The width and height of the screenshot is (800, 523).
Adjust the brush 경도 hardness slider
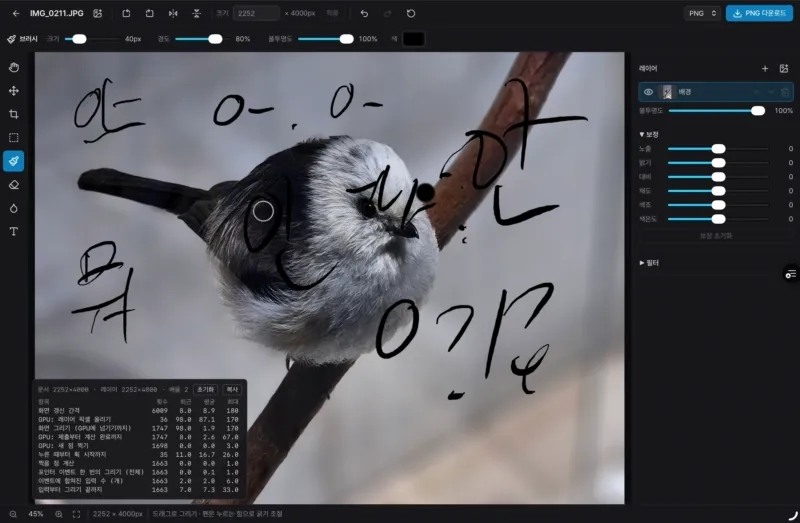pos(202,39)
